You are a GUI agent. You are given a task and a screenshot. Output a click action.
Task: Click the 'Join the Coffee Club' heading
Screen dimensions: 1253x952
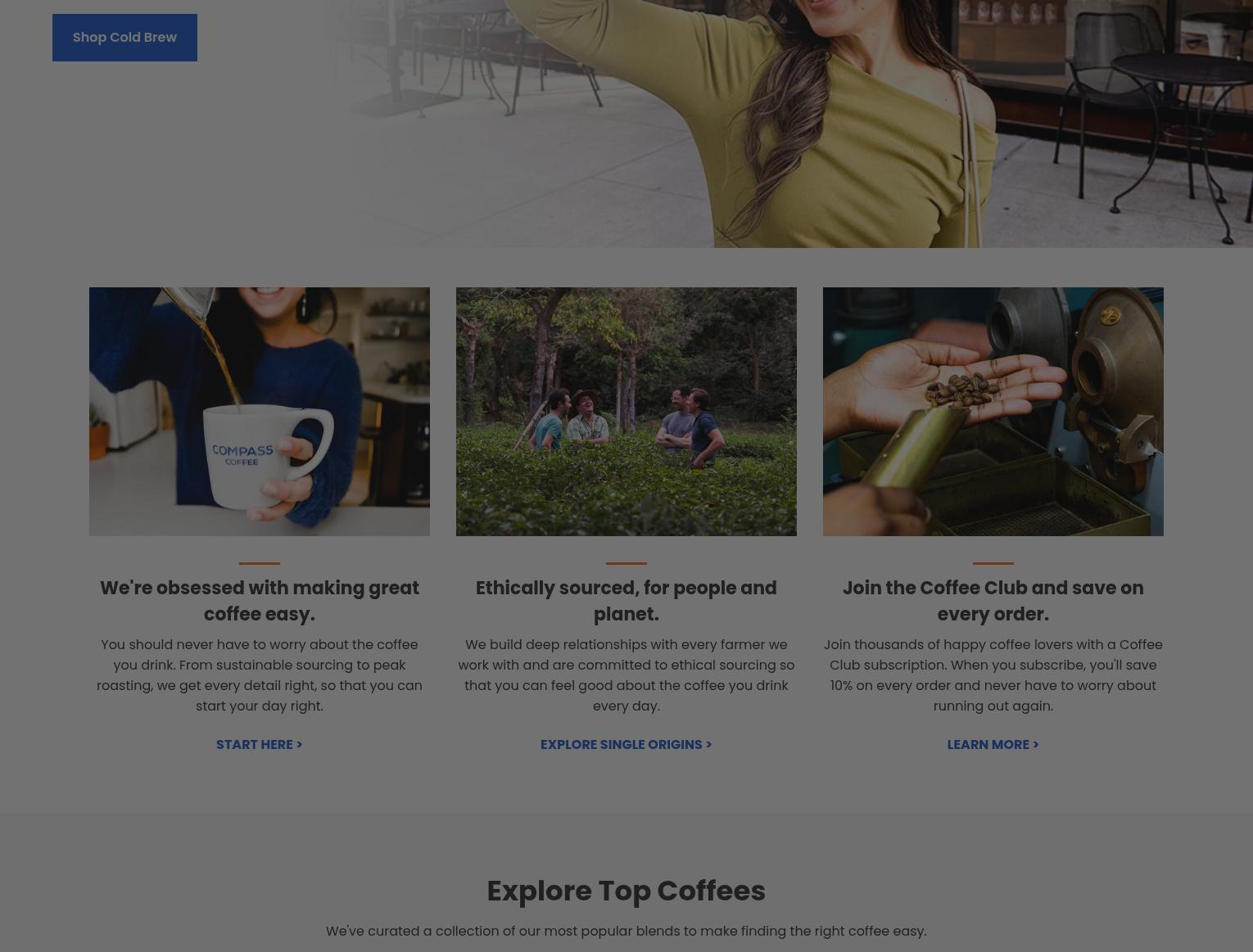pos(993,601)
